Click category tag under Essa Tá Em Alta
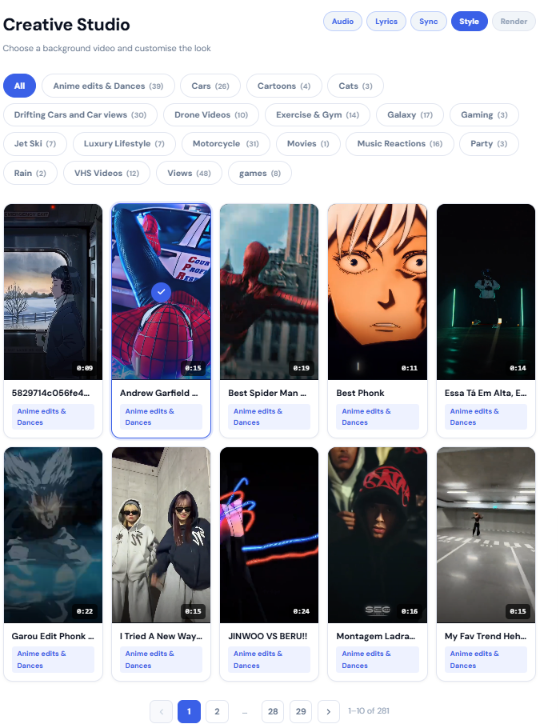558x728 pixels. [486, 417]
